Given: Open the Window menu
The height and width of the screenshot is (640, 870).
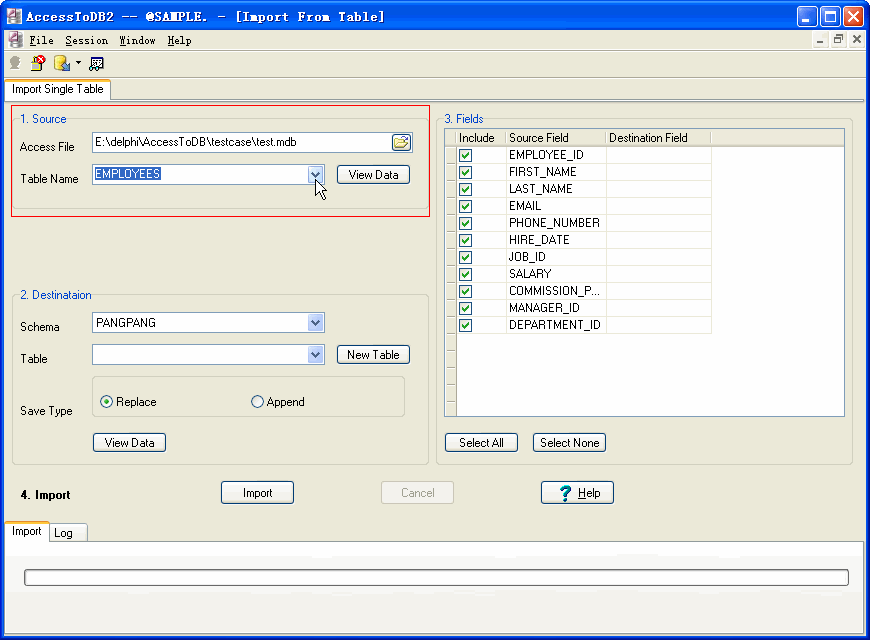Looking at the screenshot, I should [138, 41].
